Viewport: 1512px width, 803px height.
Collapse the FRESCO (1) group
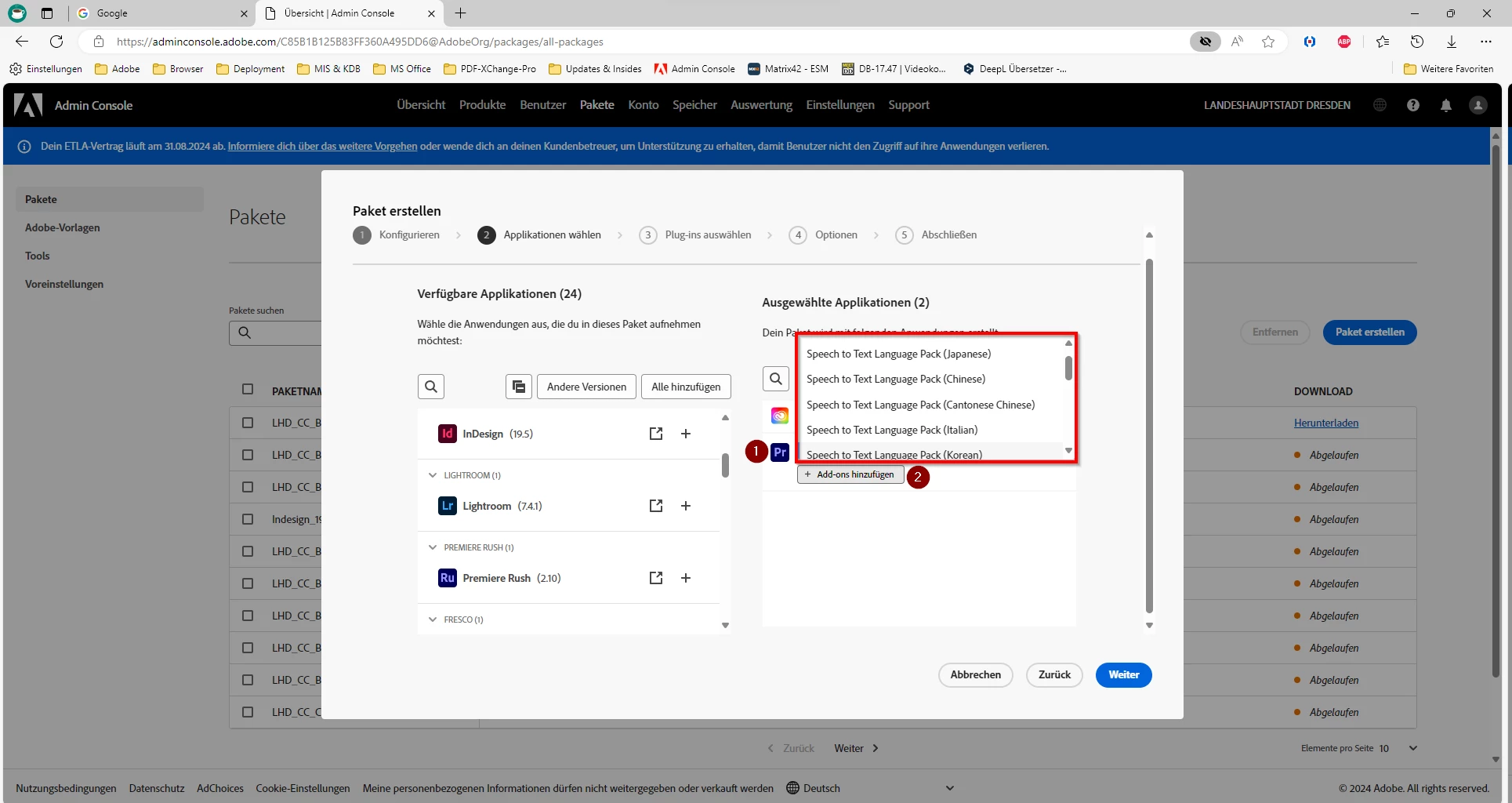coord(433,620)
